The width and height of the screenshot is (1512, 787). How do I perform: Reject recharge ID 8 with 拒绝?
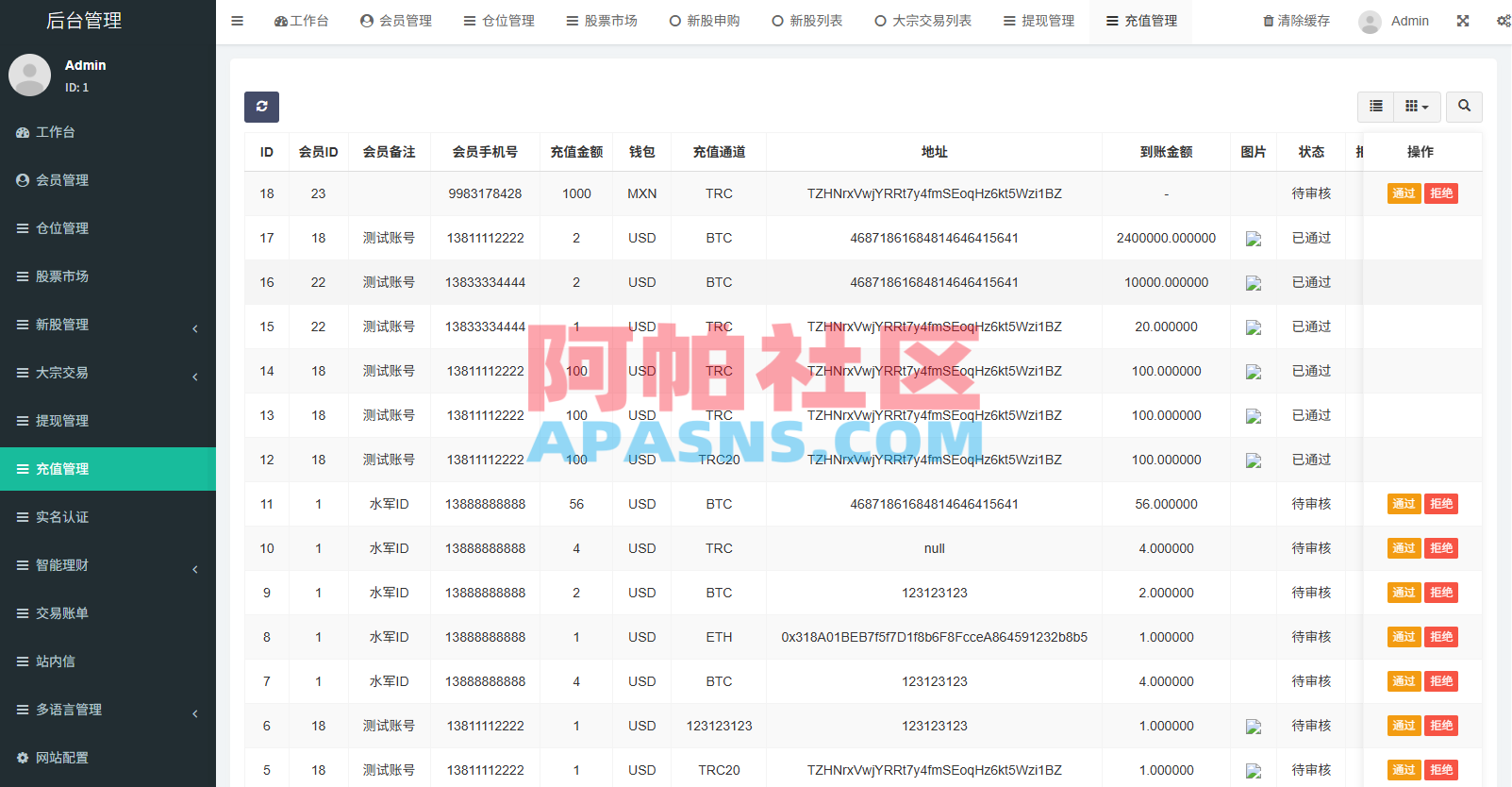(1441, 637)
